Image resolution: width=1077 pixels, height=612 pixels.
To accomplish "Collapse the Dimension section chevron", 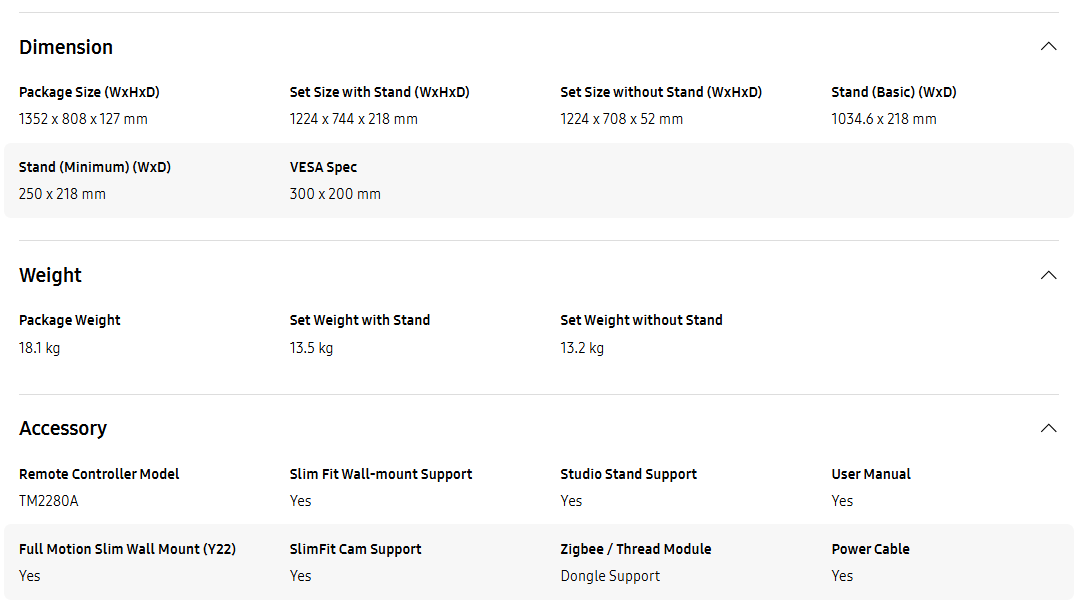I will 1048,47.
